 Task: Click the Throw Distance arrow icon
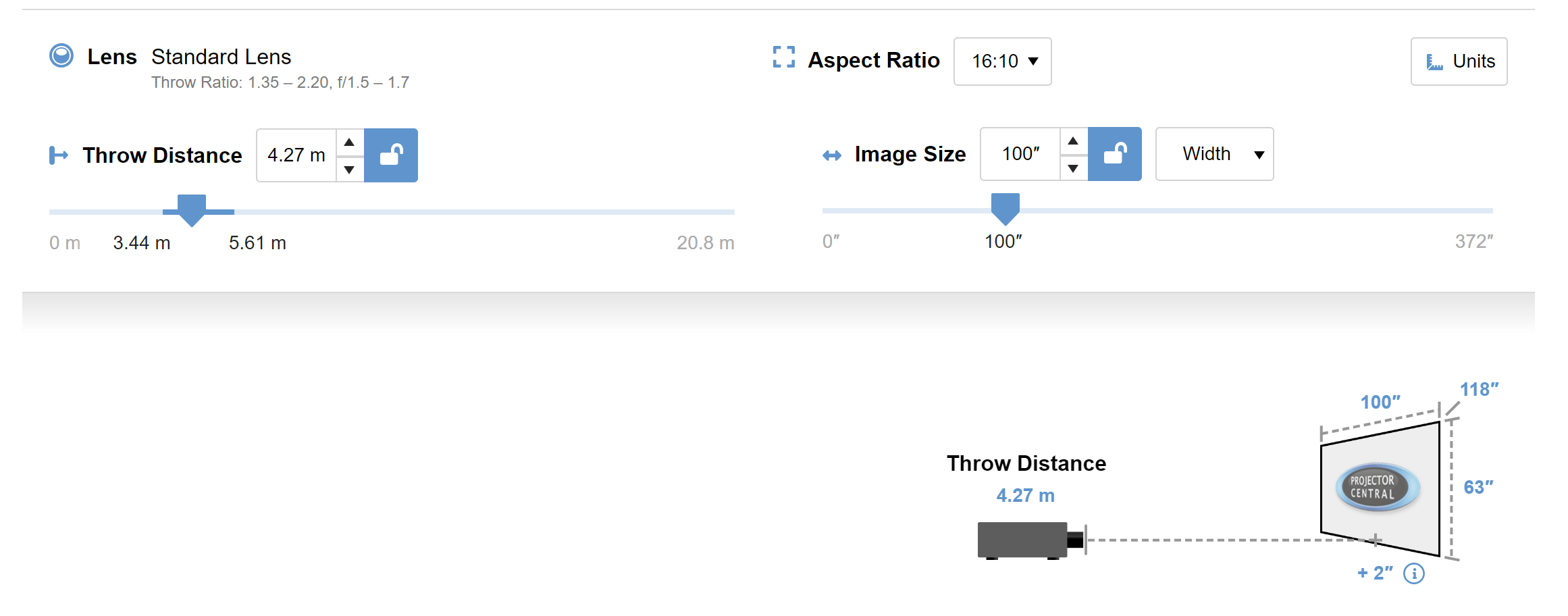pos(59,155)
